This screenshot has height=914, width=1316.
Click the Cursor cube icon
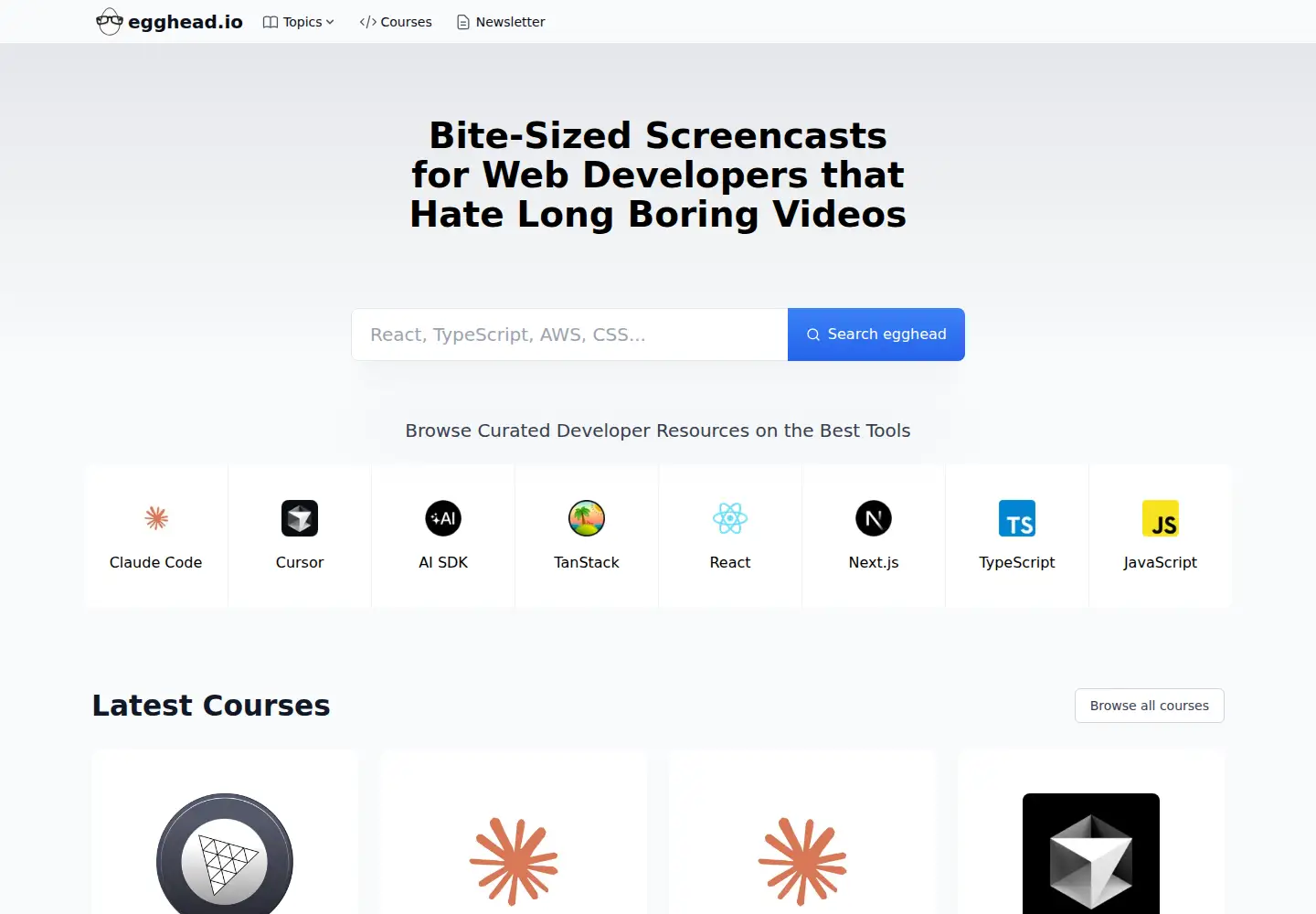[x=300, y=518]
